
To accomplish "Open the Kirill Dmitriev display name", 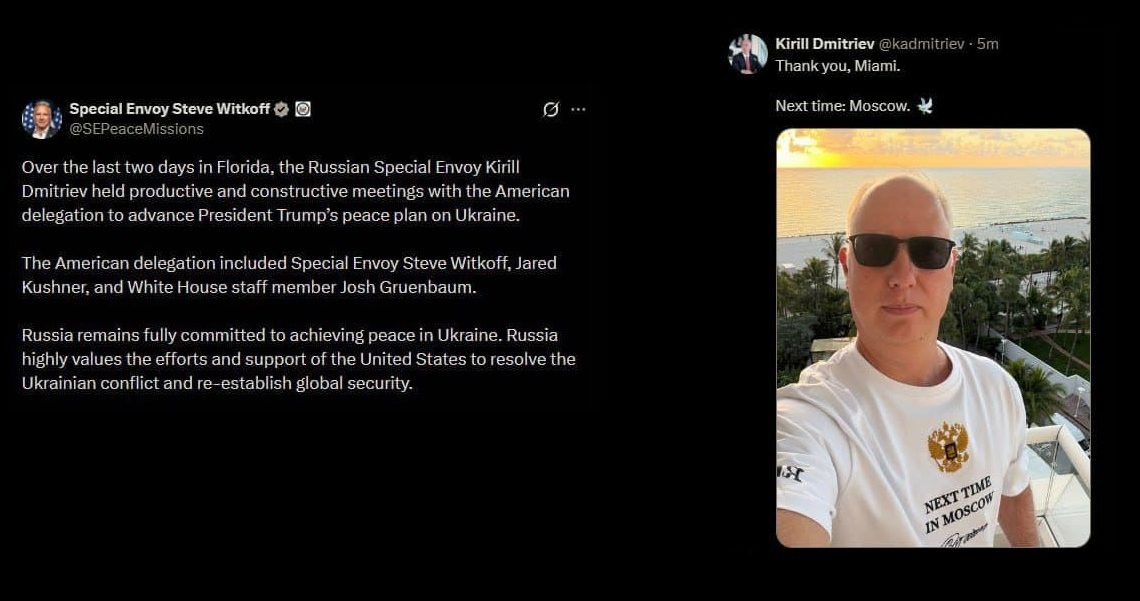I will tap(824, 44).
